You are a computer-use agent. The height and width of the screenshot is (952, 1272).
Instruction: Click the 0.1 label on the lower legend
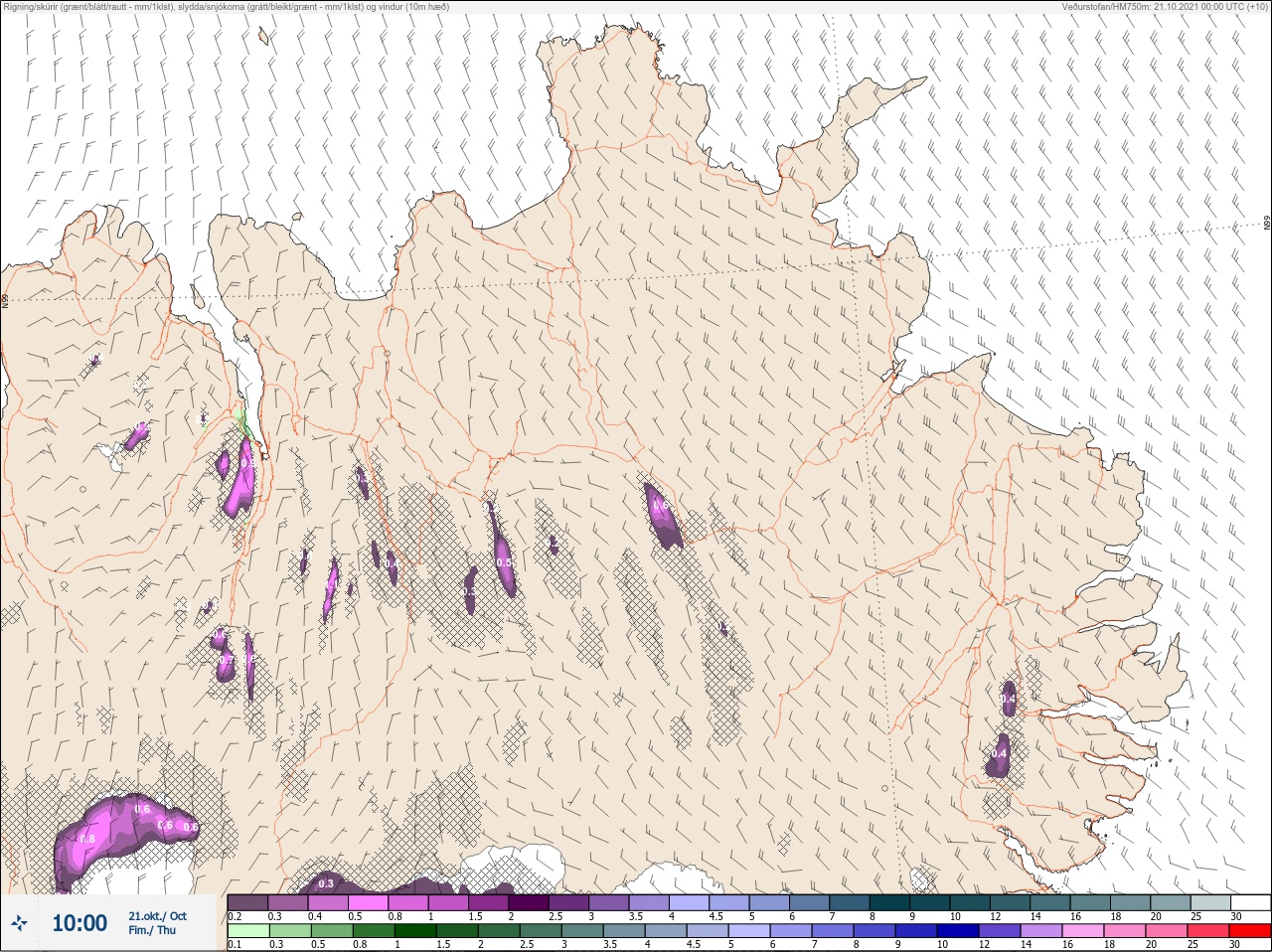[x=234, y=945]
